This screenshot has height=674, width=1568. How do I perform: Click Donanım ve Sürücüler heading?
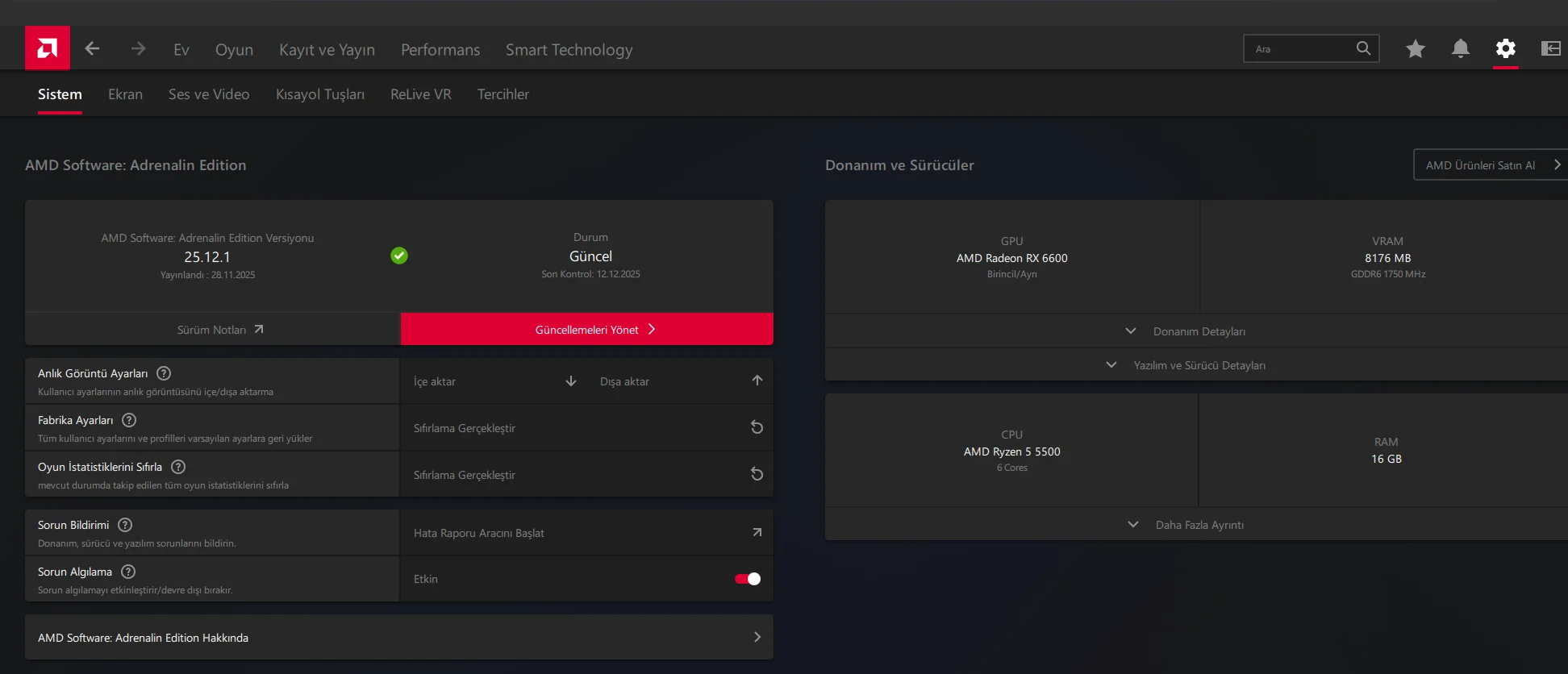point(899,165)
